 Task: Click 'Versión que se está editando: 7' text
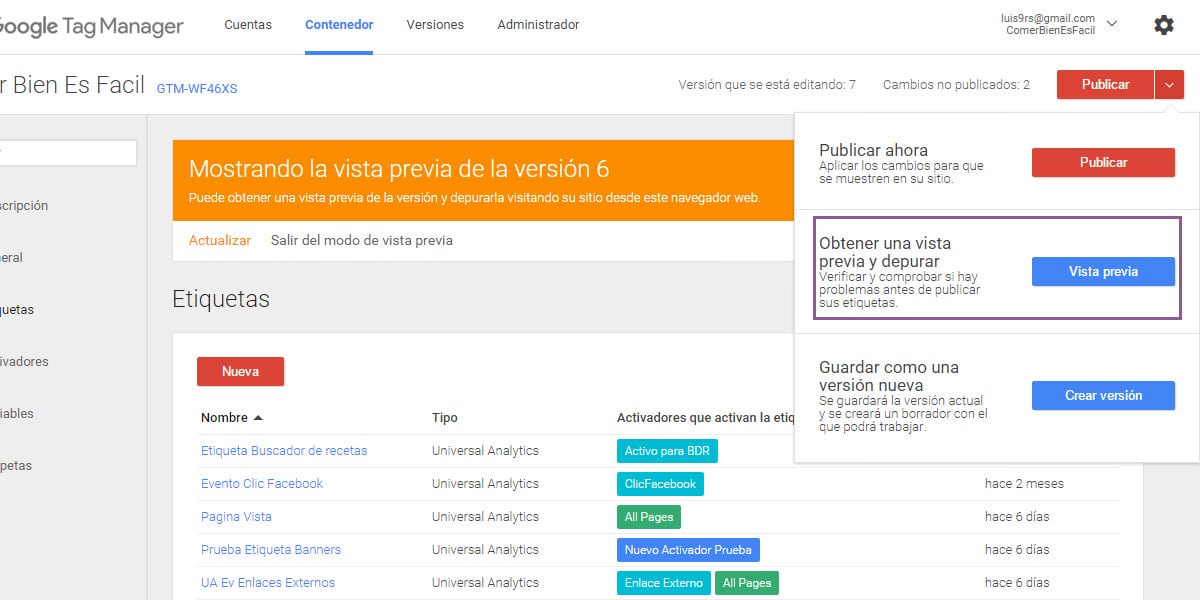pyautogui.click(x=767, y=85)
